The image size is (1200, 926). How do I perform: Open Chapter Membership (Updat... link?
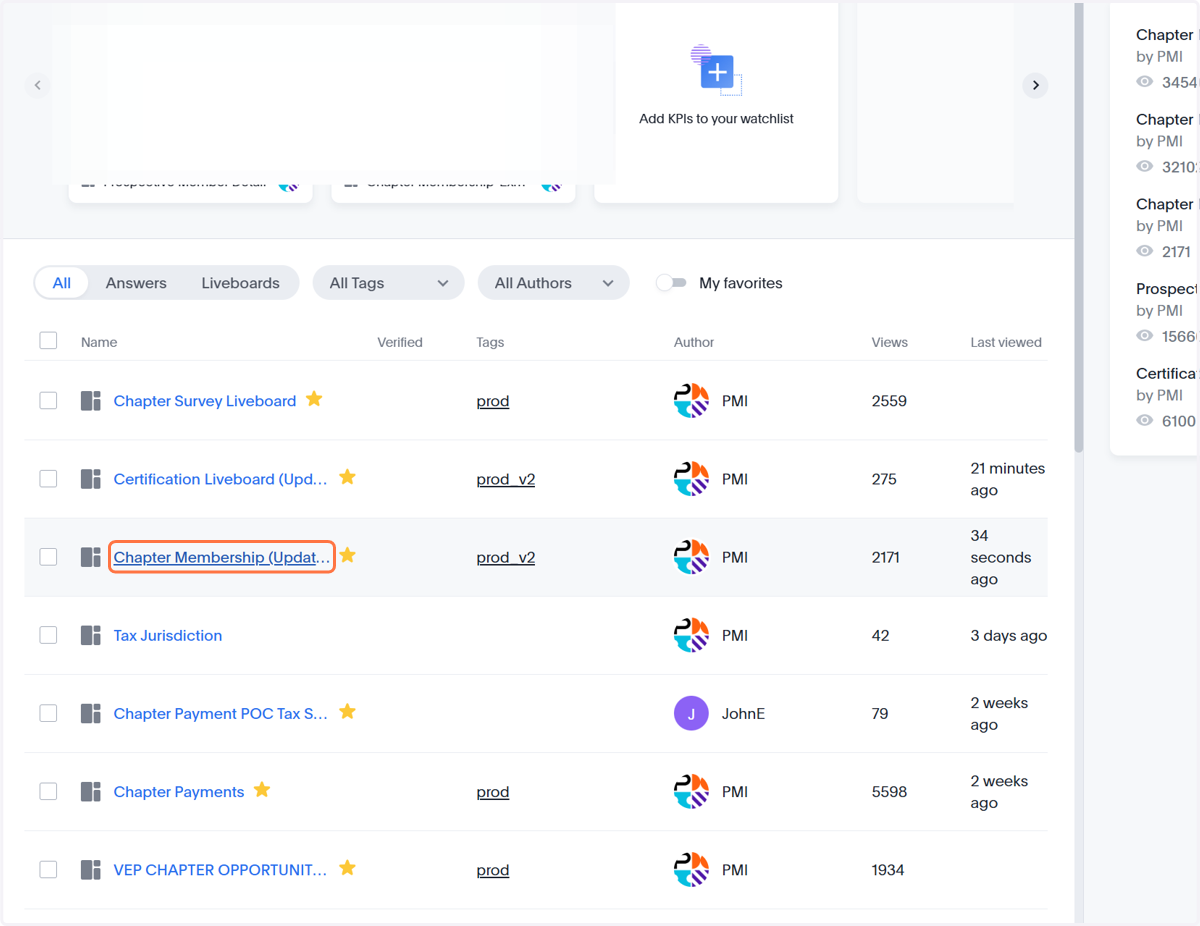[222, 557]
